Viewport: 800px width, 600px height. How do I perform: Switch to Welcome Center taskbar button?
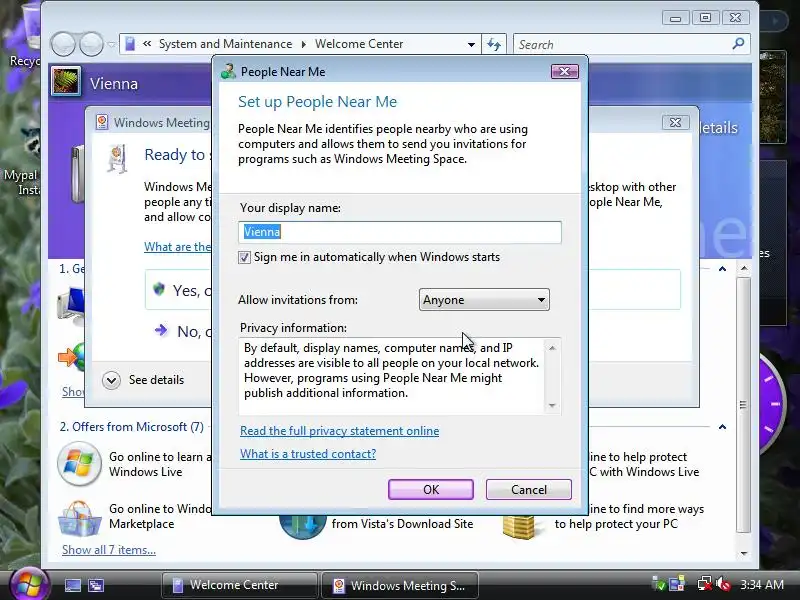(x=240, y=585)
